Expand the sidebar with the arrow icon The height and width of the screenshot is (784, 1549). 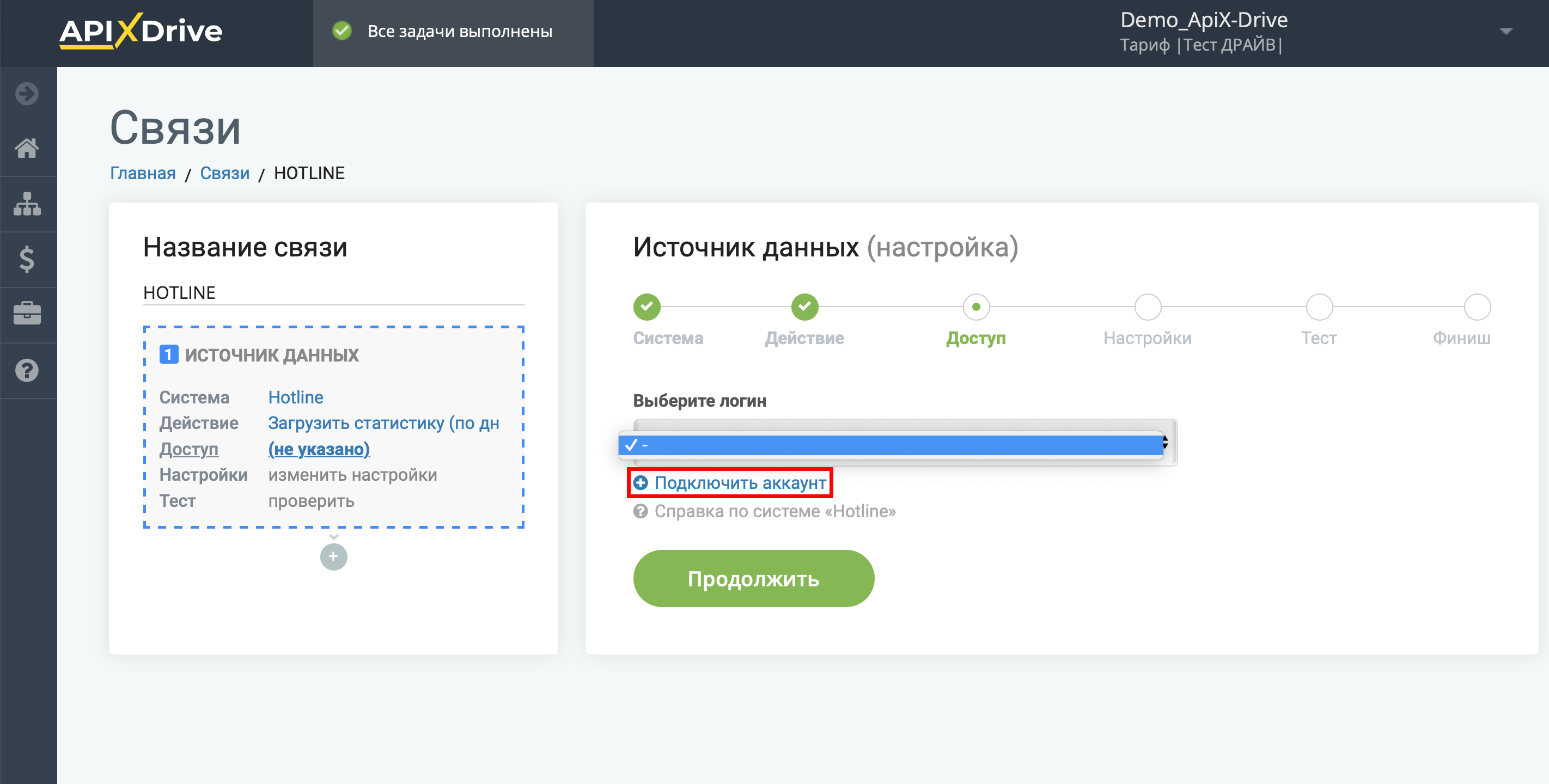click(x=27, y=94)
